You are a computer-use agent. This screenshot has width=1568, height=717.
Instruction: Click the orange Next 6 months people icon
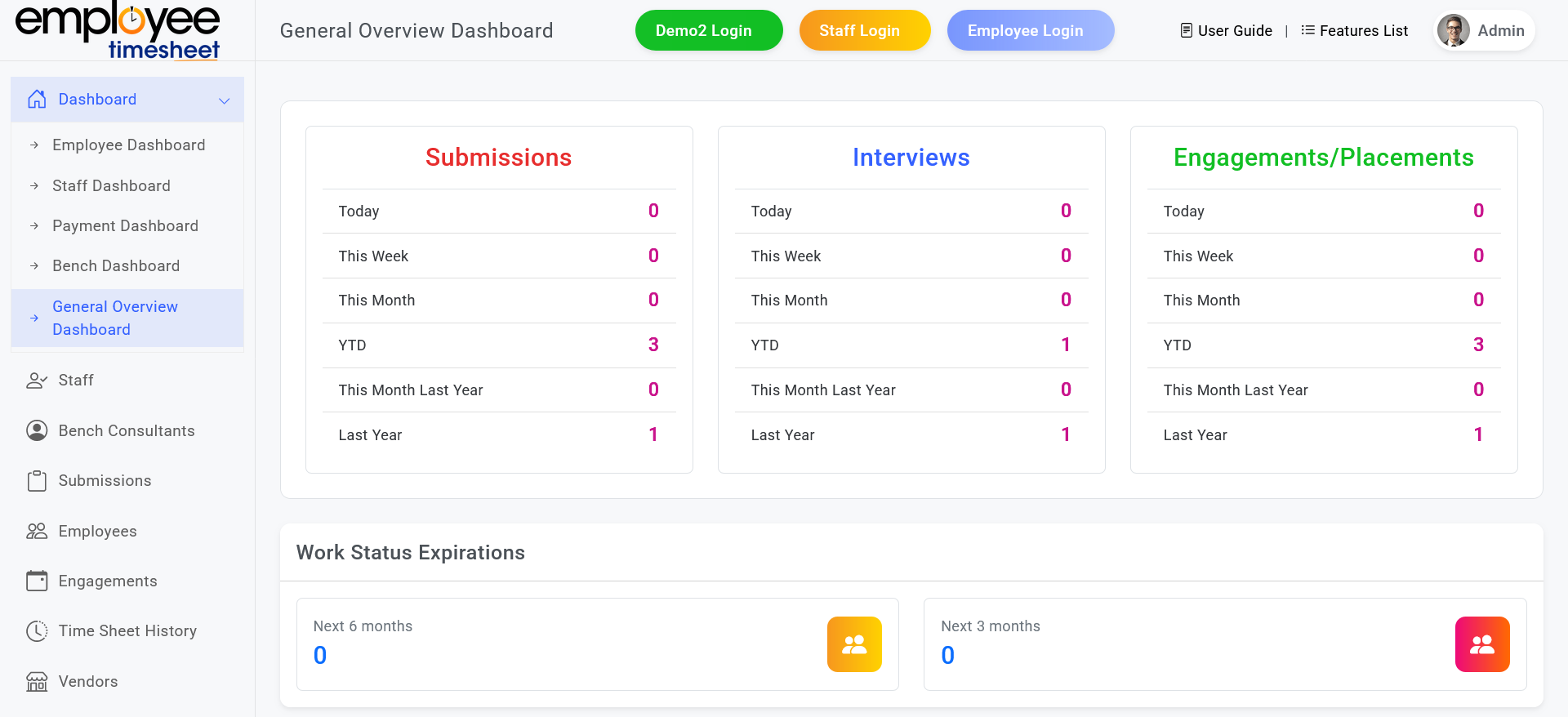pyautogui.click(x=854, y=644)
